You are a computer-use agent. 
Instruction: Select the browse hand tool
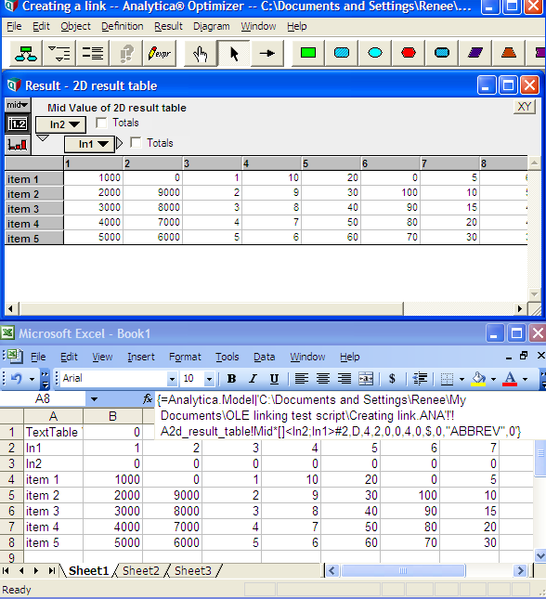pyautogui.click(x=200, y=53)
